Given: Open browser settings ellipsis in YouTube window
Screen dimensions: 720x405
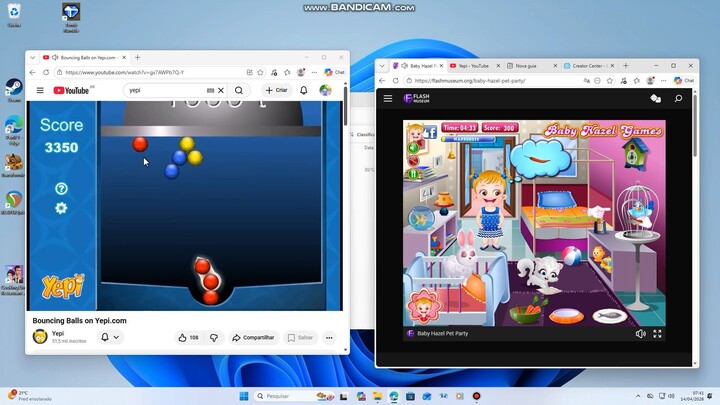Looking at the screenshot, I should (x=314, y=73).
